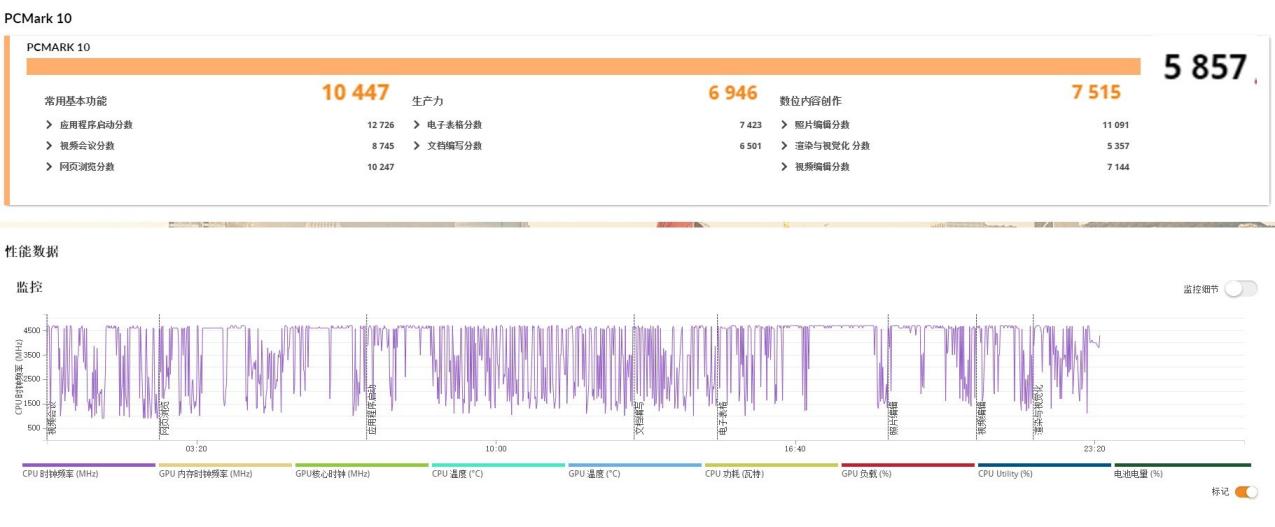Click the score value 6 501
This screenshot has width=1275, height=527.
(x=750, y=146)
